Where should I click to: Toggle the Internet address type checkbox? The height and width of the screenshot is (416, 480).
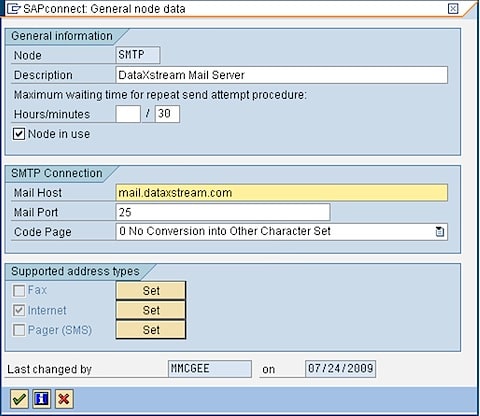coord(19,310)
